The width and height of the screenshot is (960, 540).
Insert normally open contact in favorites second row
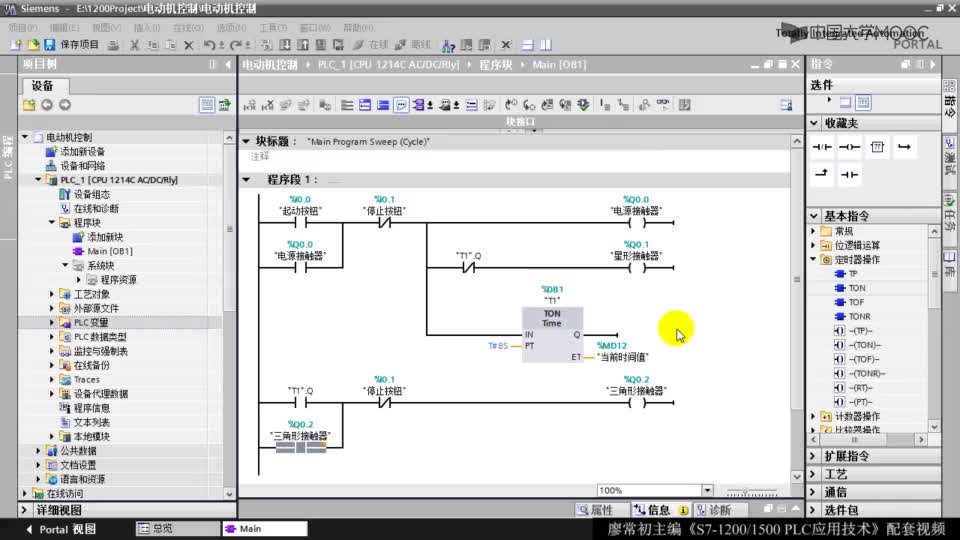click(x=849, y=174)
